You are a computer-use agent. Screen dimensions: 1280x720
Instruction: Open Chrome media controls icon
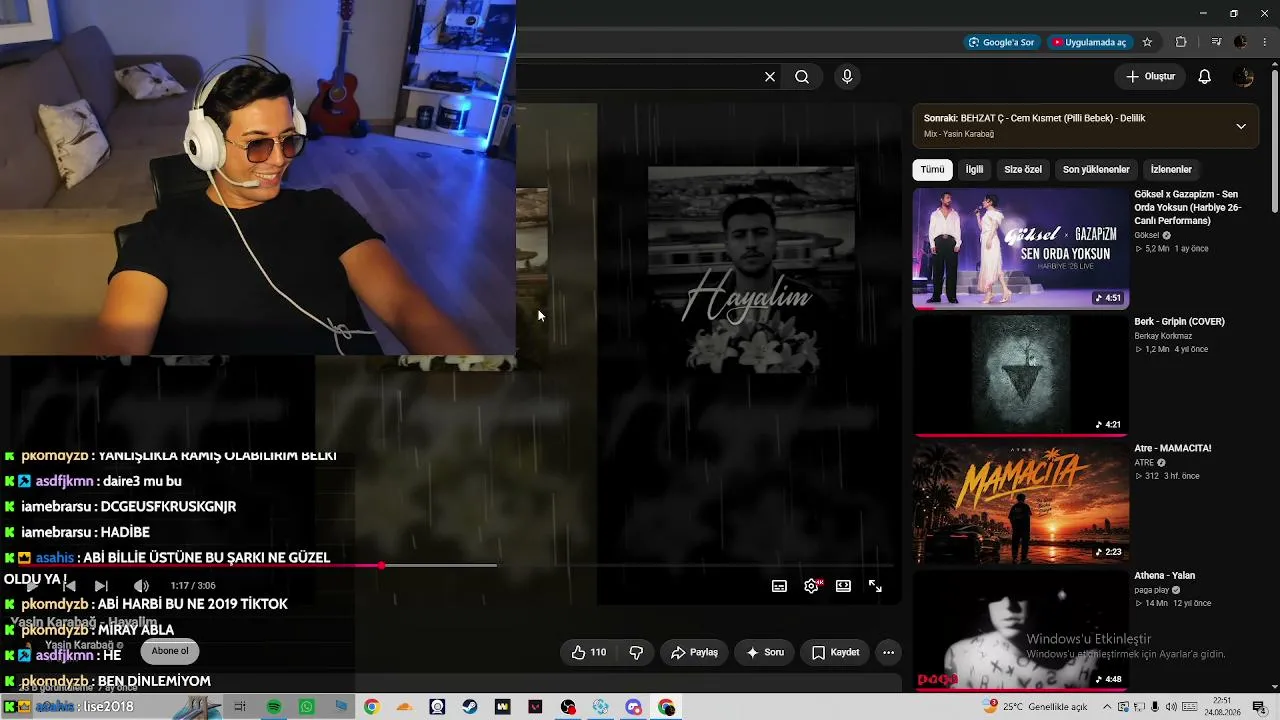pyautogui.click(x=1216, y=42)
